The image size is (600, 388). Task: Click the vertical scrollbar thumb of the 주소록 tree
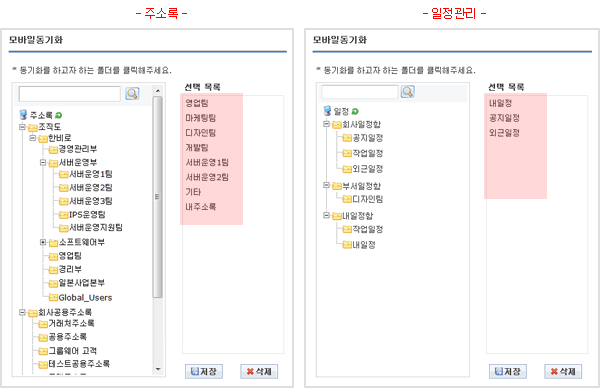click(158, 197)
